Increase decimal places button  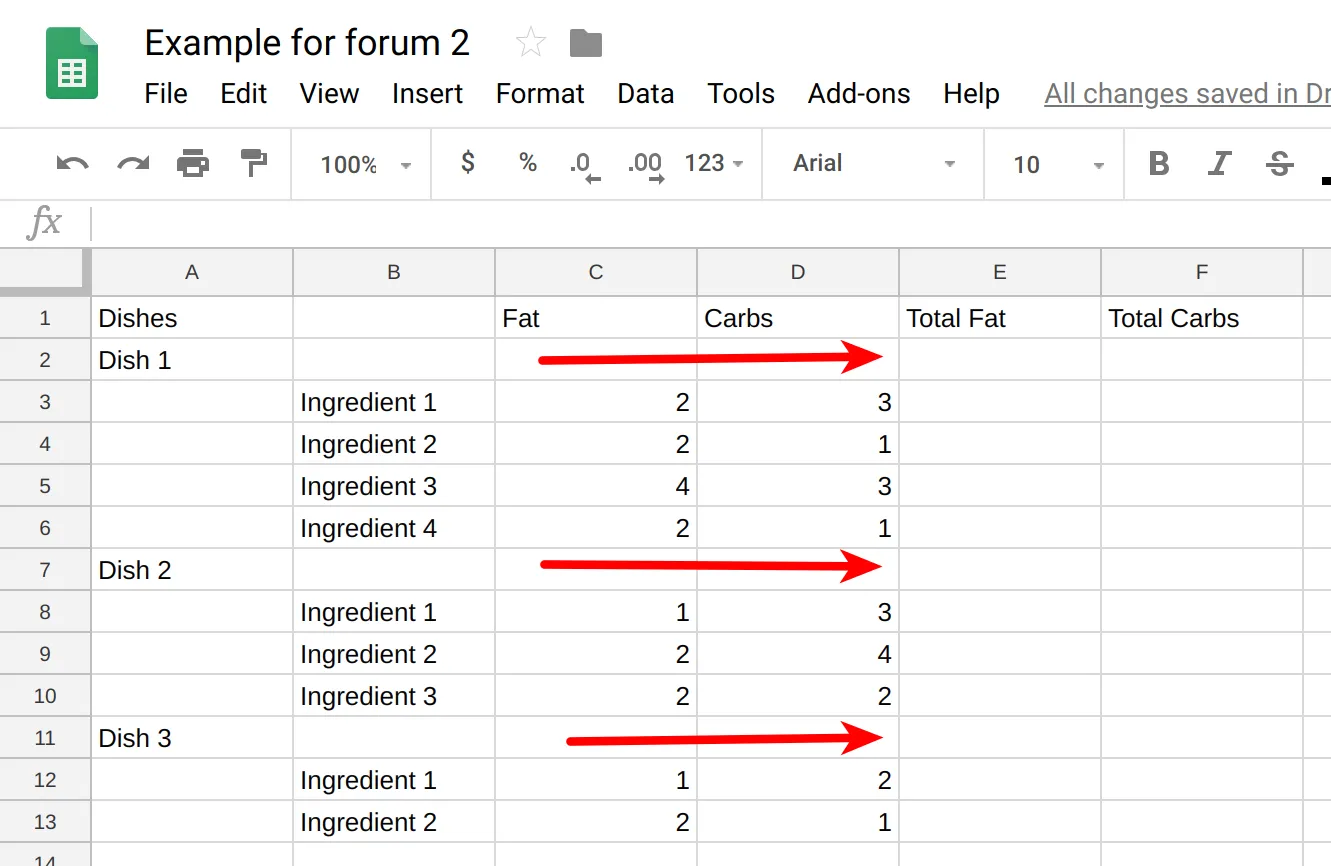point(645,165)
